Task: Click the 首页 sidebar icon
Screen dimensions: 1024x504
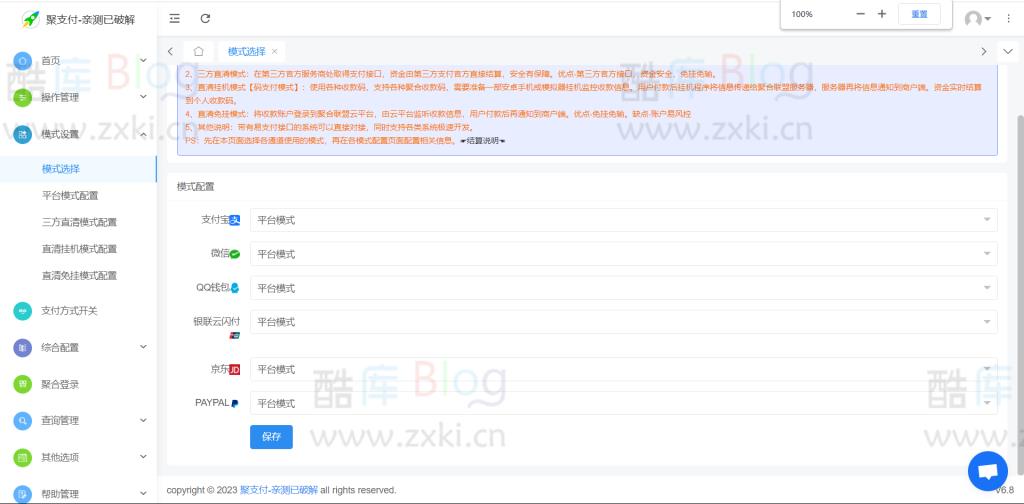Action: point(22,61)
